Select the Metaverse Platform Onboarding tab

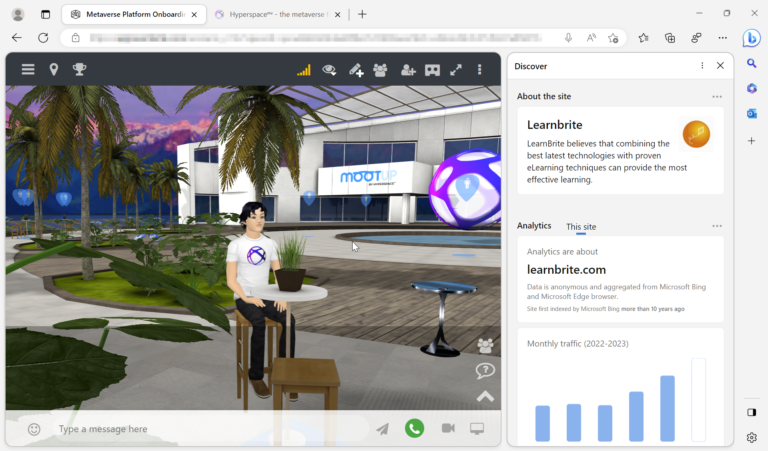tap(134, 15)
